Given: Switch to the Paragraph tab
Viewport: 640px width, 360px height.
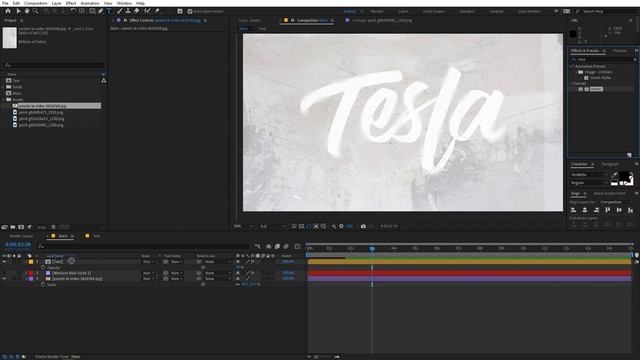Looking at the screenshot, I should (610, 164).
